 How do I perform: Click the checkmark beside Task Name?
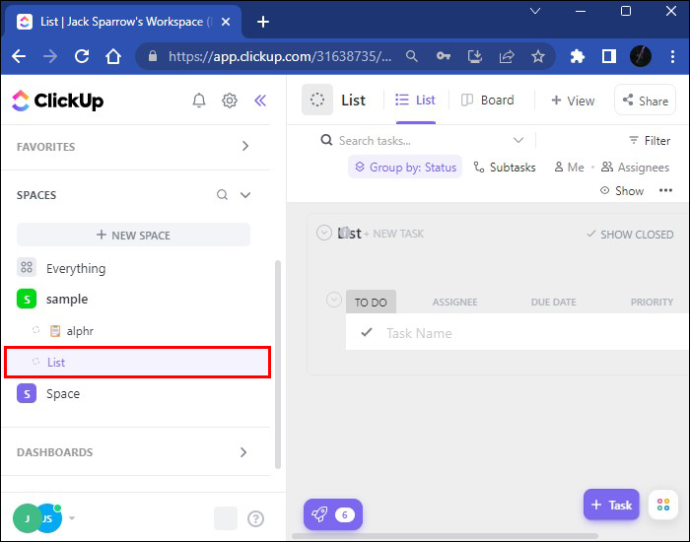(367, 332)
